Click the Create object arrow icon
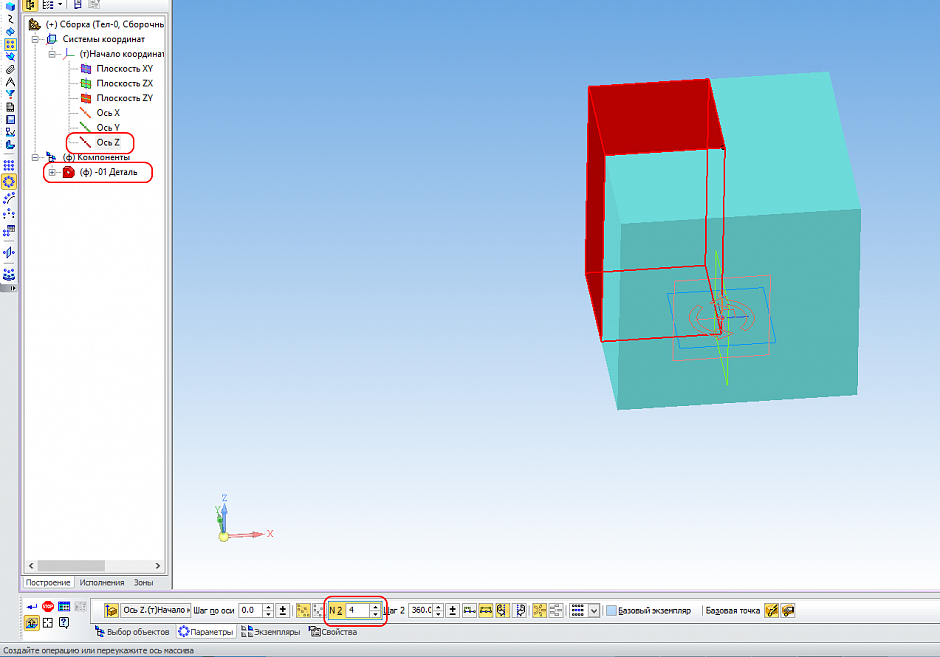 pos(32,607)
